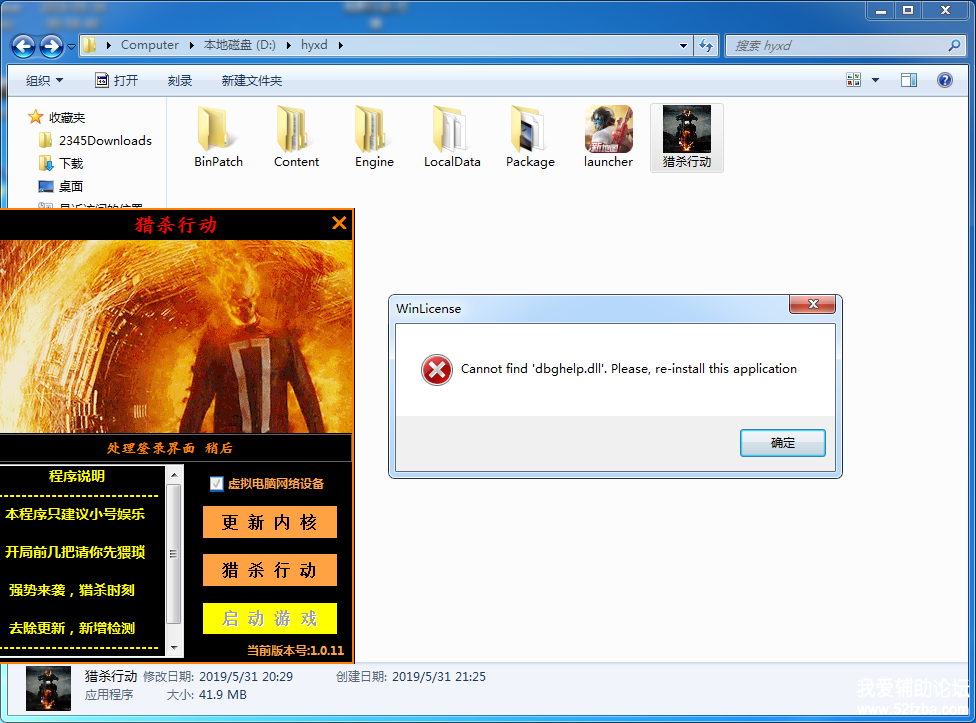Click the file size 41.9 MB
Screen dimensions: 976x723
click(222, 694)
